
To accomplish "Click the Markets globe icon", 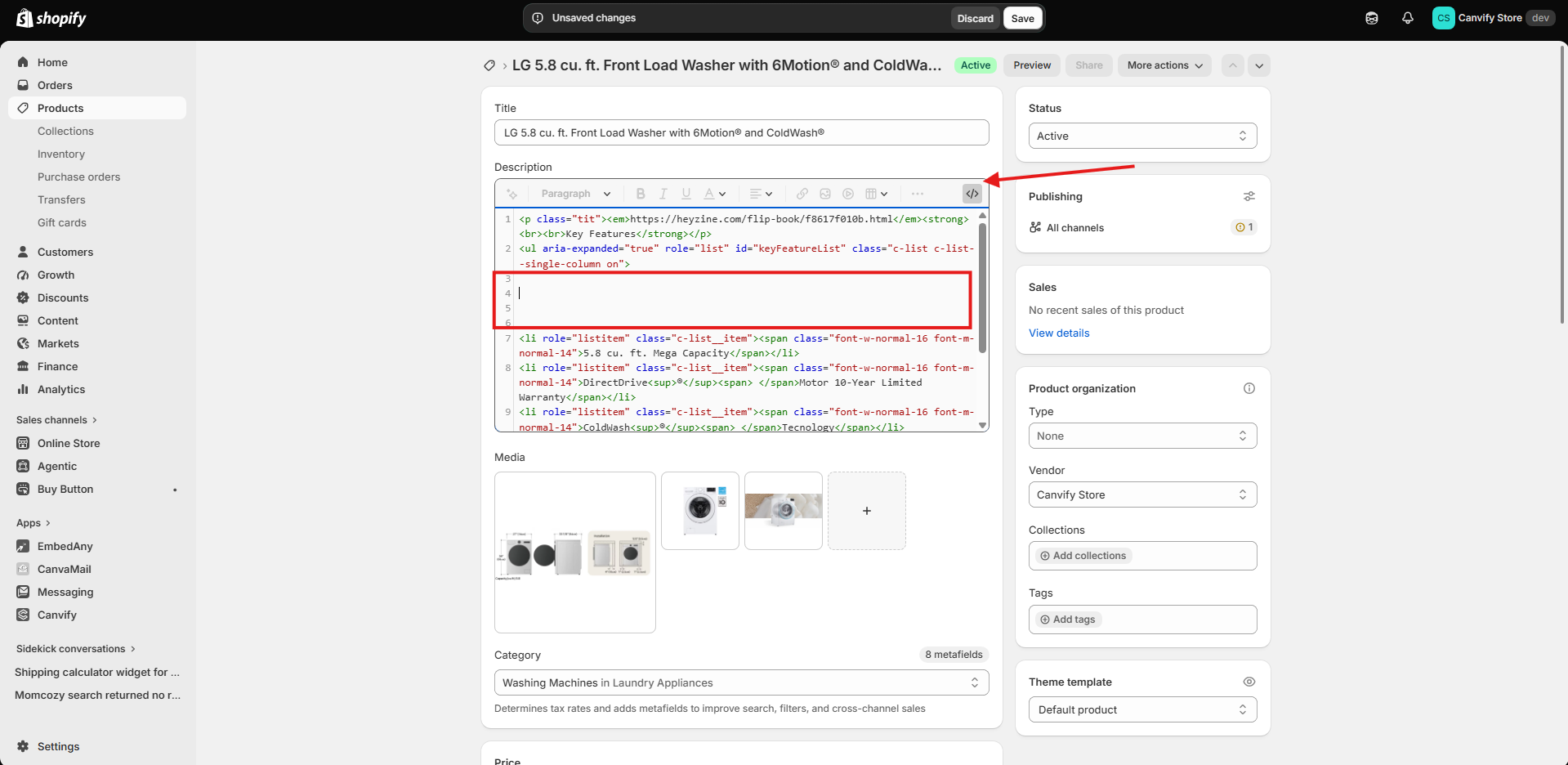I will point(23,343).
